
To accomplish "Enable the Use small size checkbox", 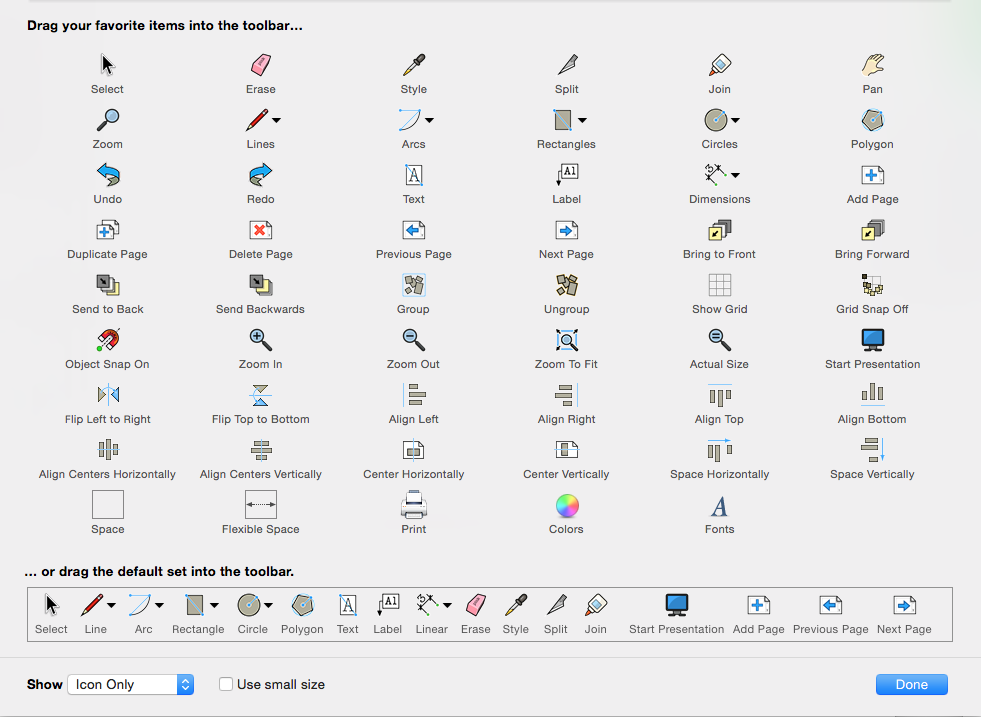I will tap(226, 684).
